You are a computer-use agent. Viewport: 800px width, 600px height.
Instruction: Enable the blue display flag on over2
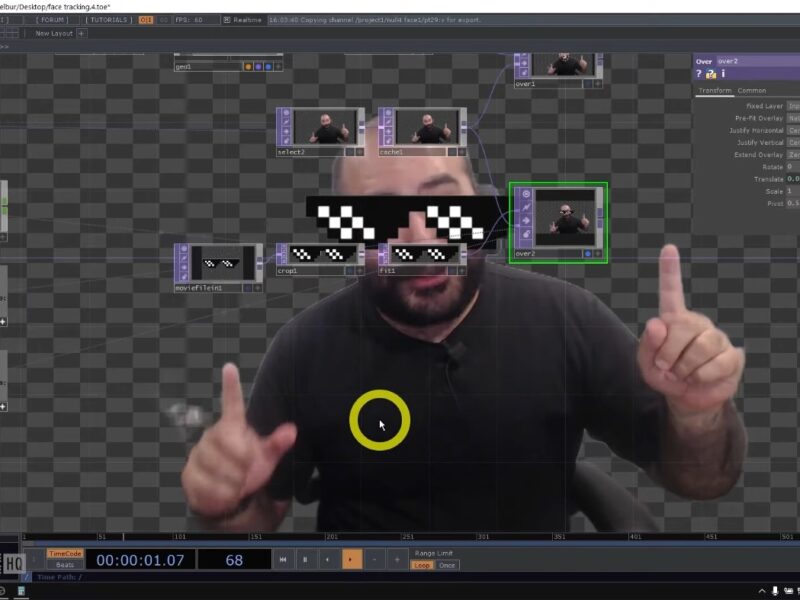587,254
